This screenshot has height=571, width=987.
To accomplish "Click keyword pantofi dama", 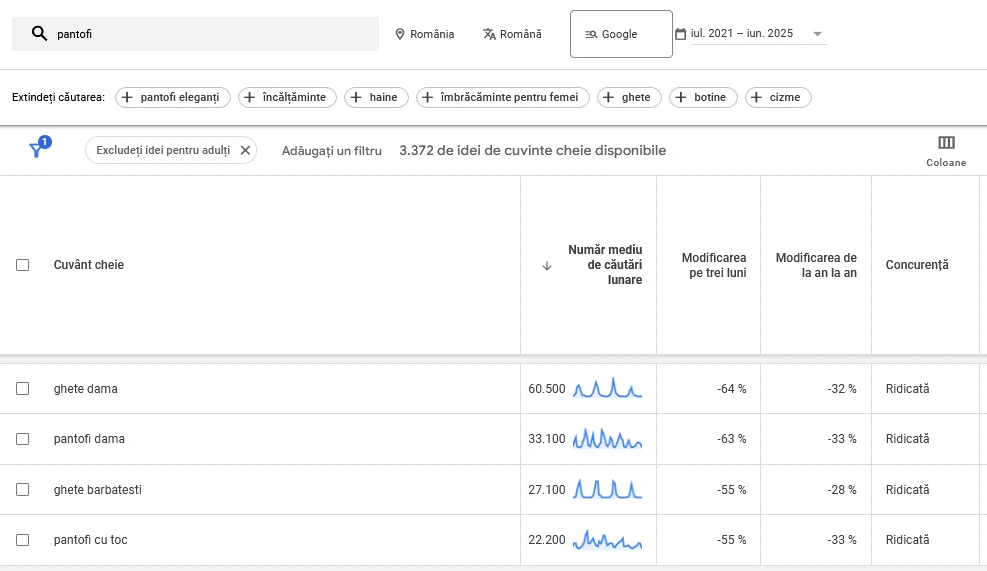I will 89,439.
